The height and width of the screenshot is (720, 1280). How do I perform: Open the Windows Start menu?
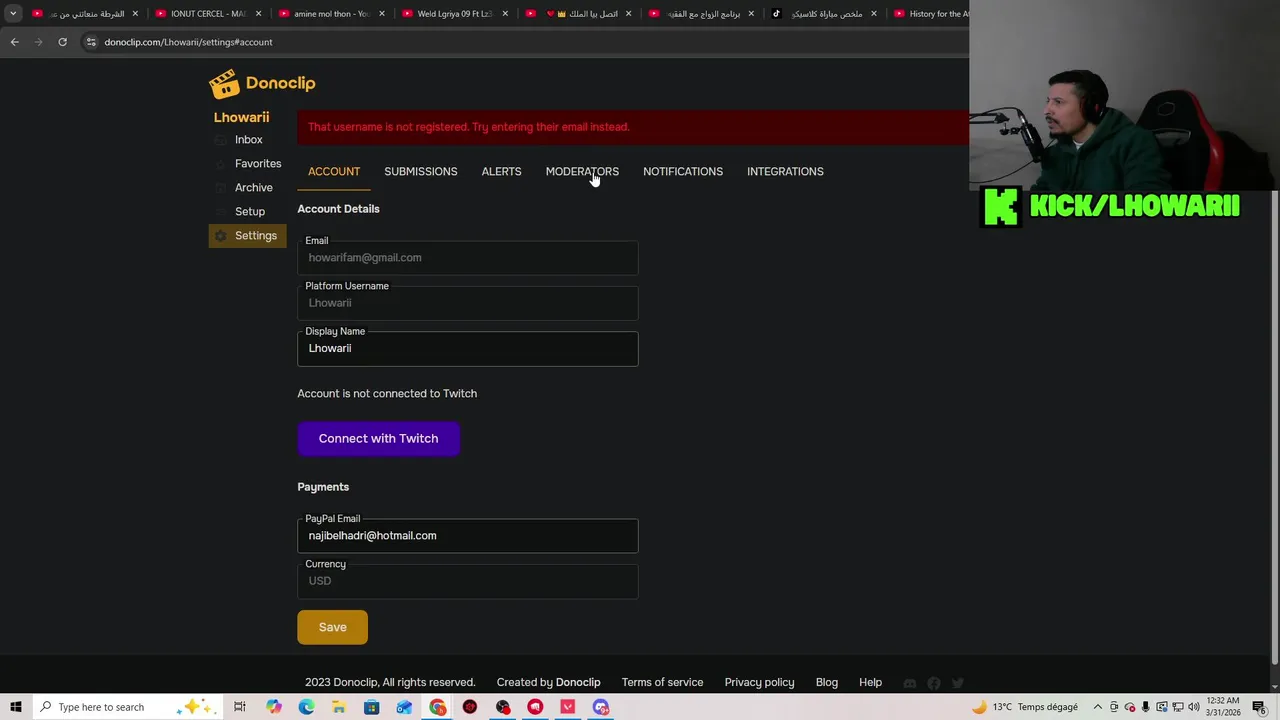(15, 707)
